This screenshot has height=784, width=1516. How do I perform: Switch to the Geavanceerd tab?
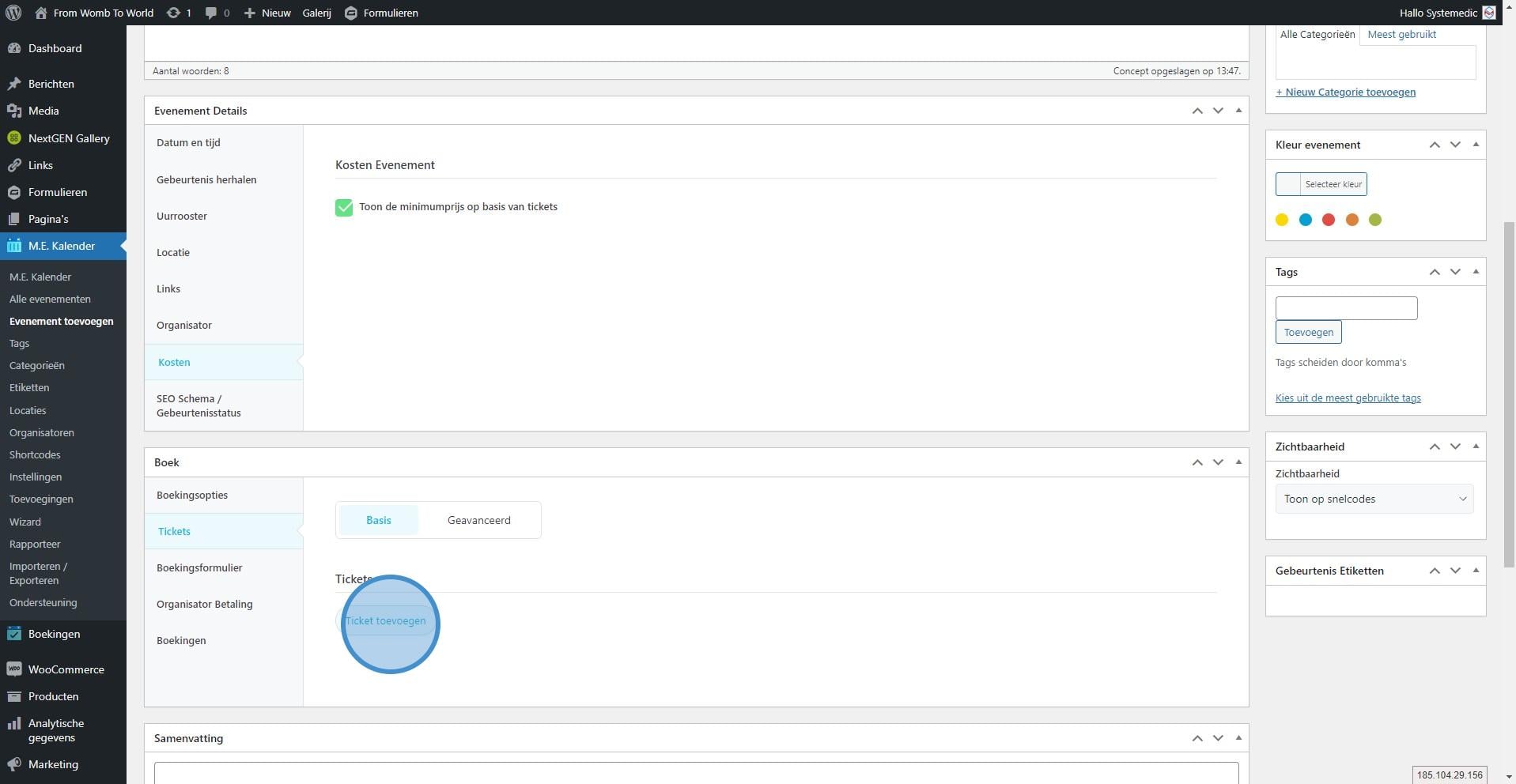click(x=478, y=520)
